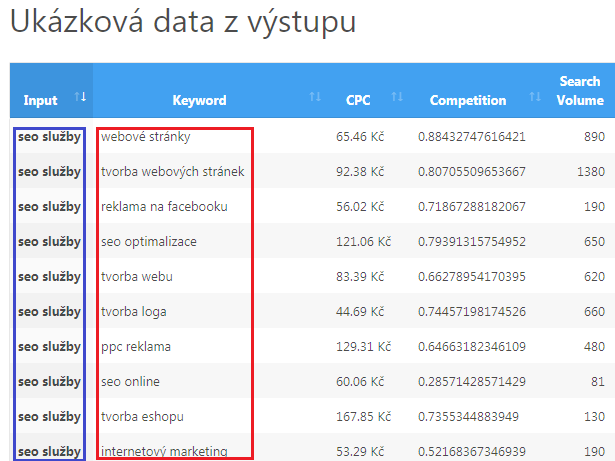This screenshot has height=461, width=615.
Task: Click the Ukázková data z výstupu heading
Action: point(183,21)
